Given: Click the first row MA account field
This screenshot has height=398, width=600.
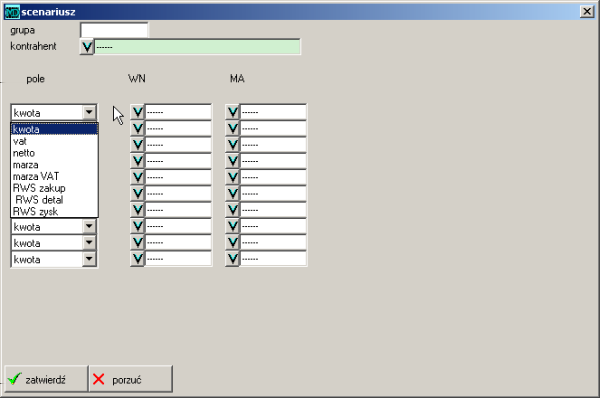Looking at the screenshot, I should tap(273, 112).
